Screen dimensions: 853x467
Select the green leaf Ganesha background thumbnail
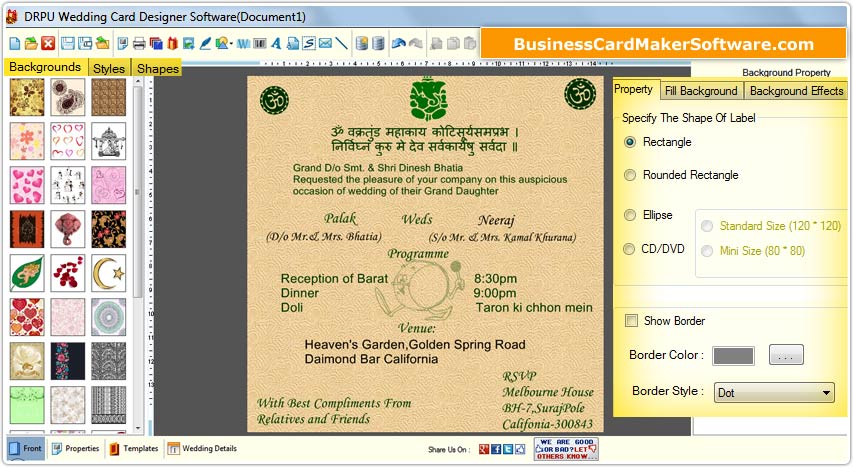coord(27,273)
